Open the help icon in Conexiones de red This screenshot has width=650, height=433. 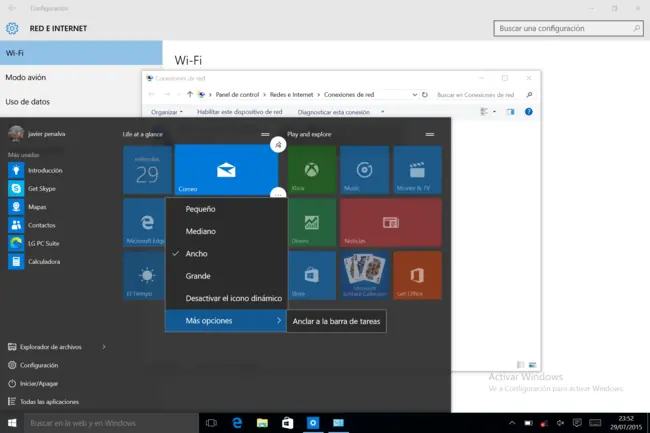[529, 111]
